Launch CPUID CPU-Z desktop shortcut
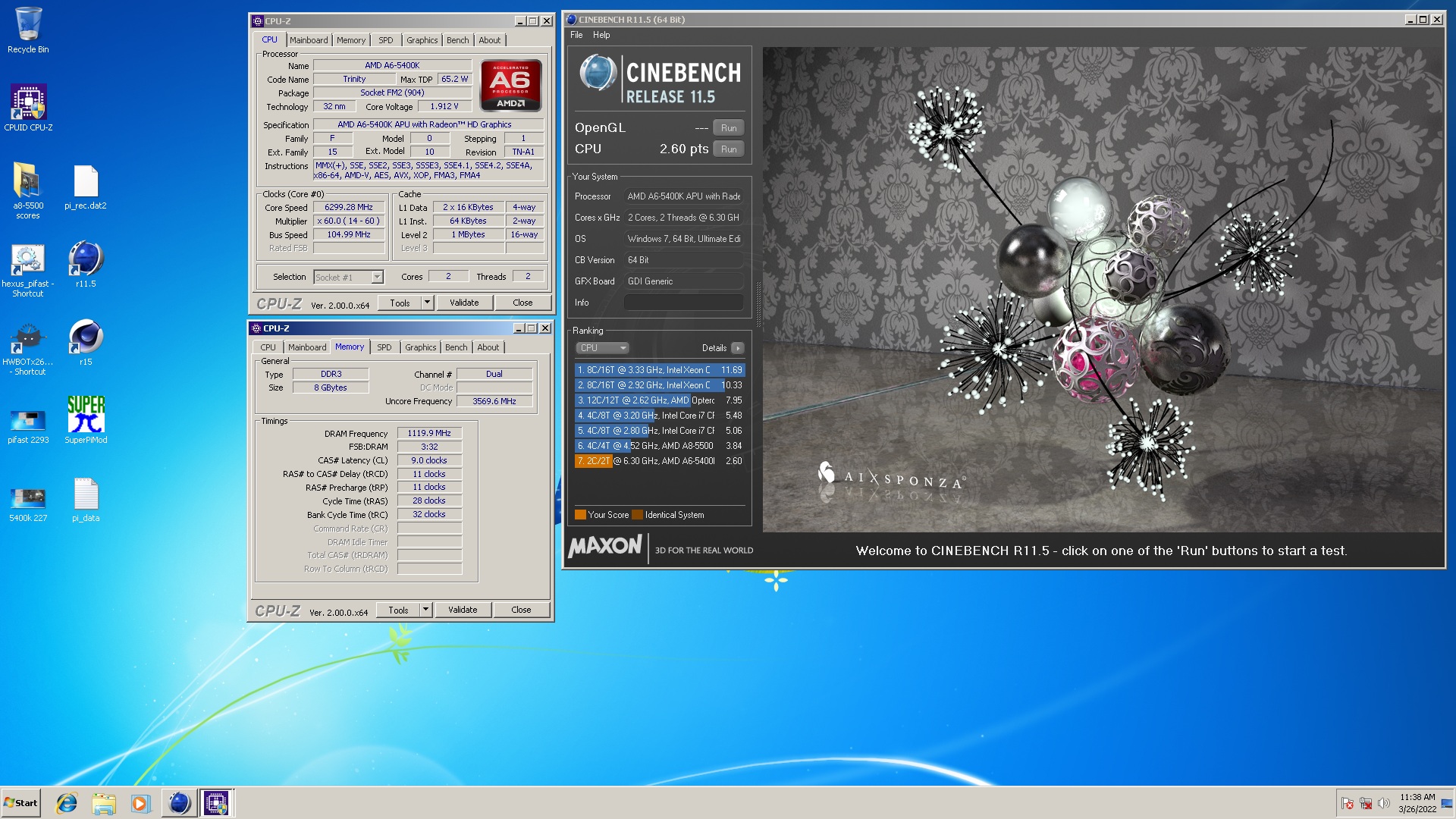This screenshot has height=819, width=1456. (x=28, y=108)
